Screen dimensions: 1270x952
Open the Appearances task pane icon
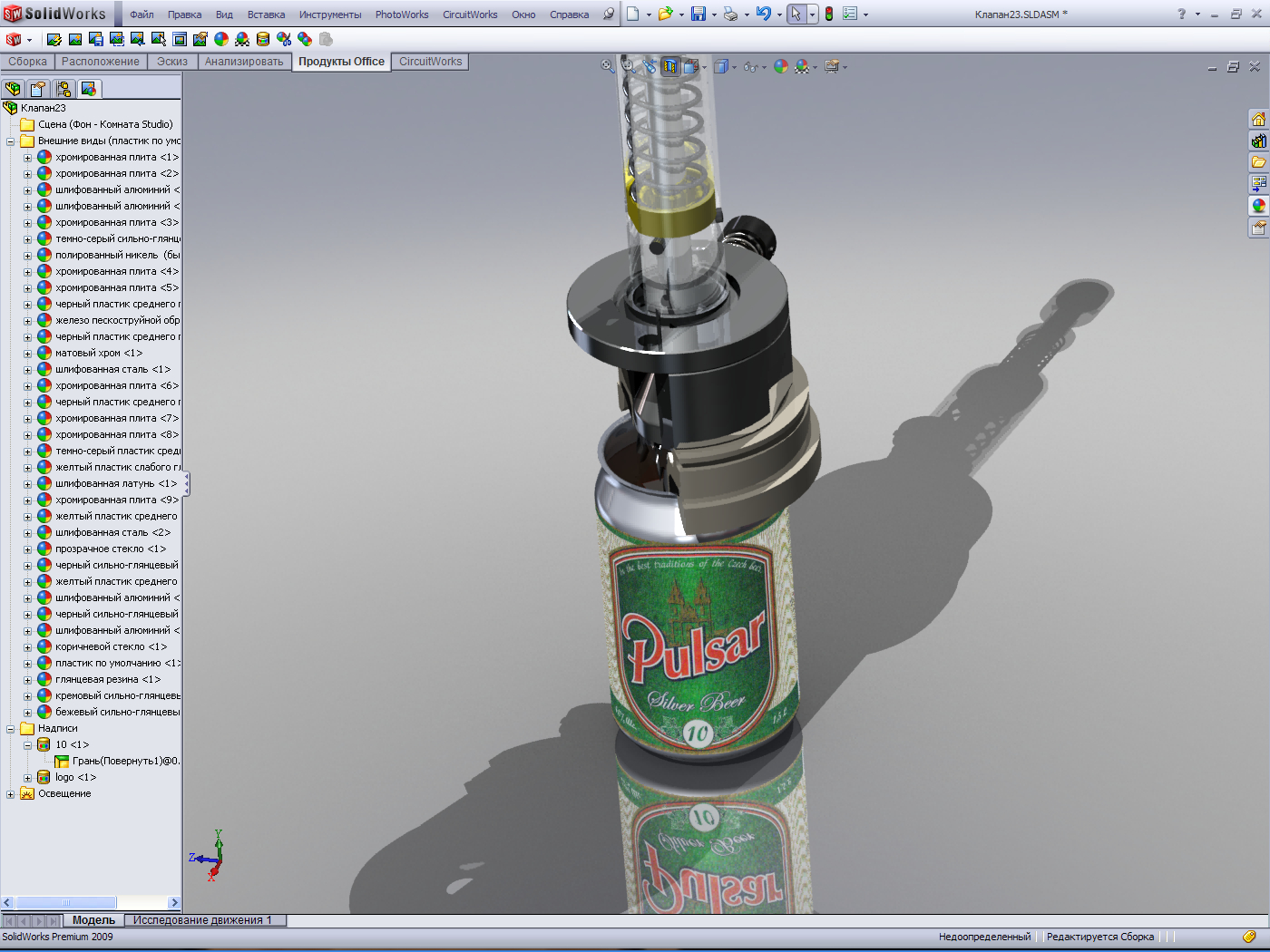click(x=1259, y=206)
